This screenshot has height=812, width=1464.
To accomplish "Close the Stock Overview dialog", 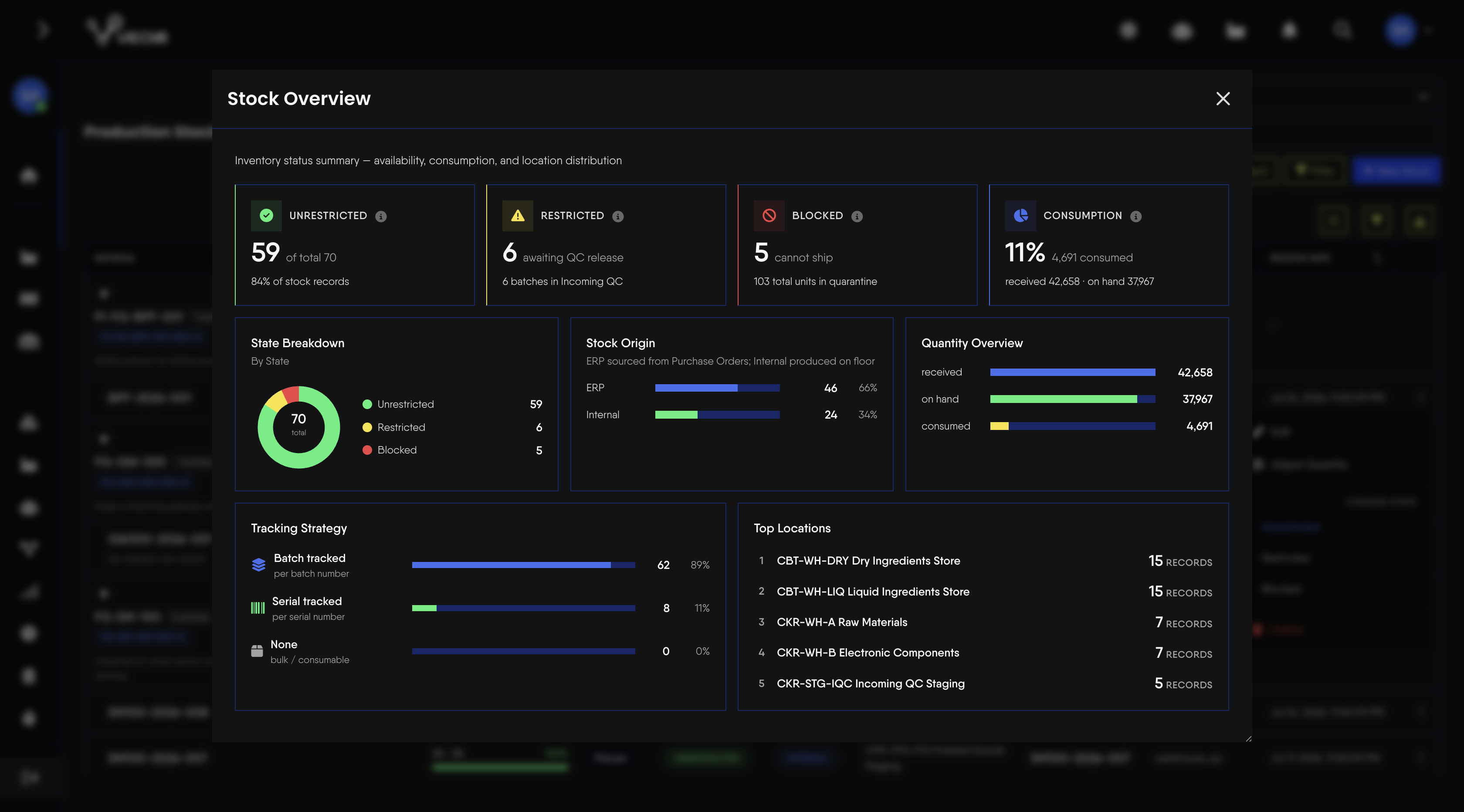I will tap(1223, 99).
